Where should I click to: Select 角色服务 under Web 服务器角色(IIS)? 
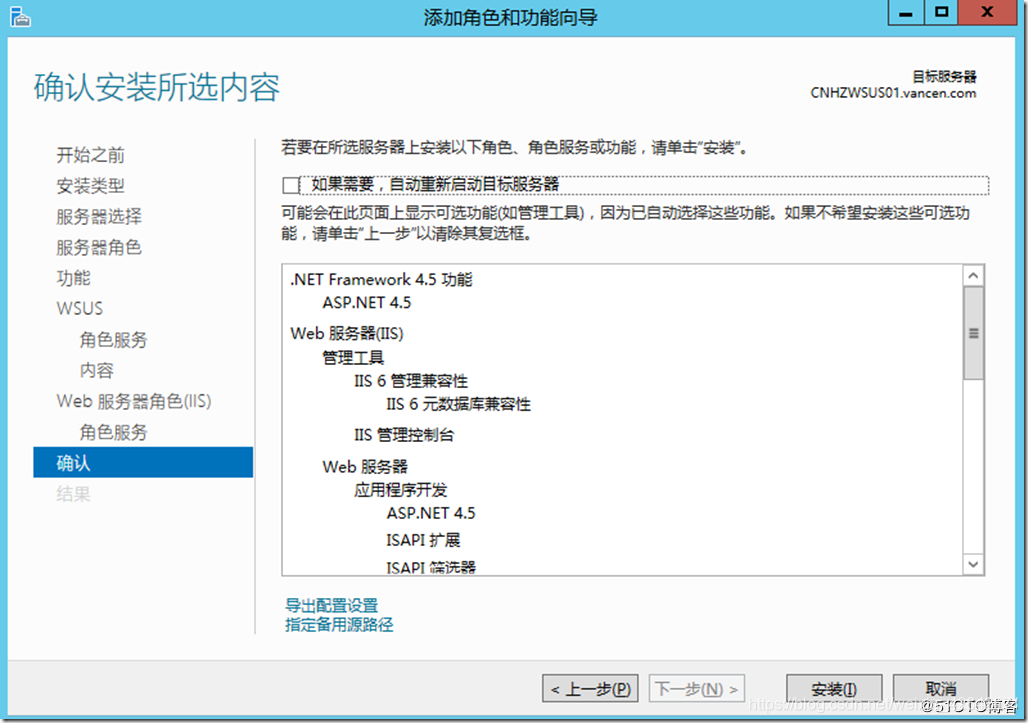pyautogui.click(x=113, y=432)
